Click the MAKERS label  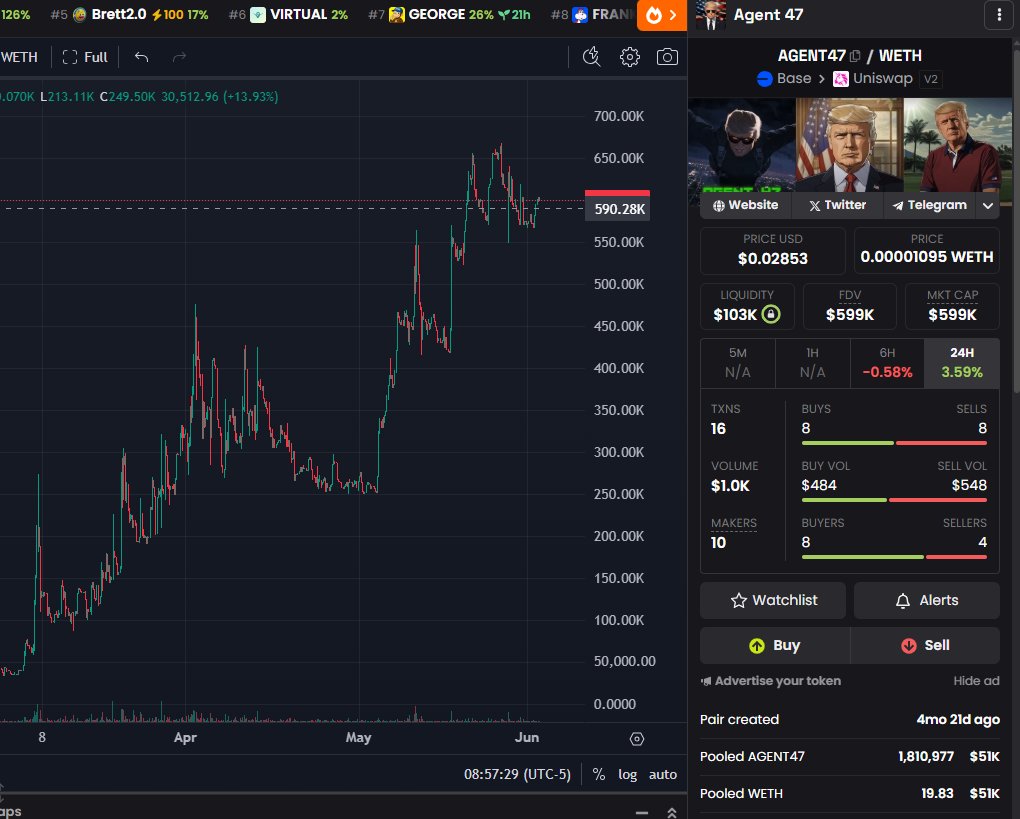click(733, 524)
